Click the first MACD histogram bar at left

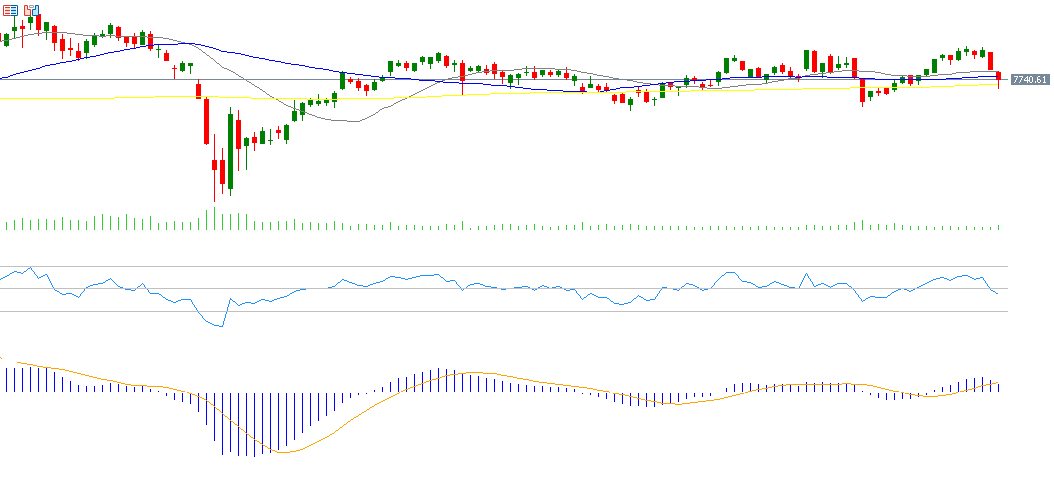(x=6, y=379)
